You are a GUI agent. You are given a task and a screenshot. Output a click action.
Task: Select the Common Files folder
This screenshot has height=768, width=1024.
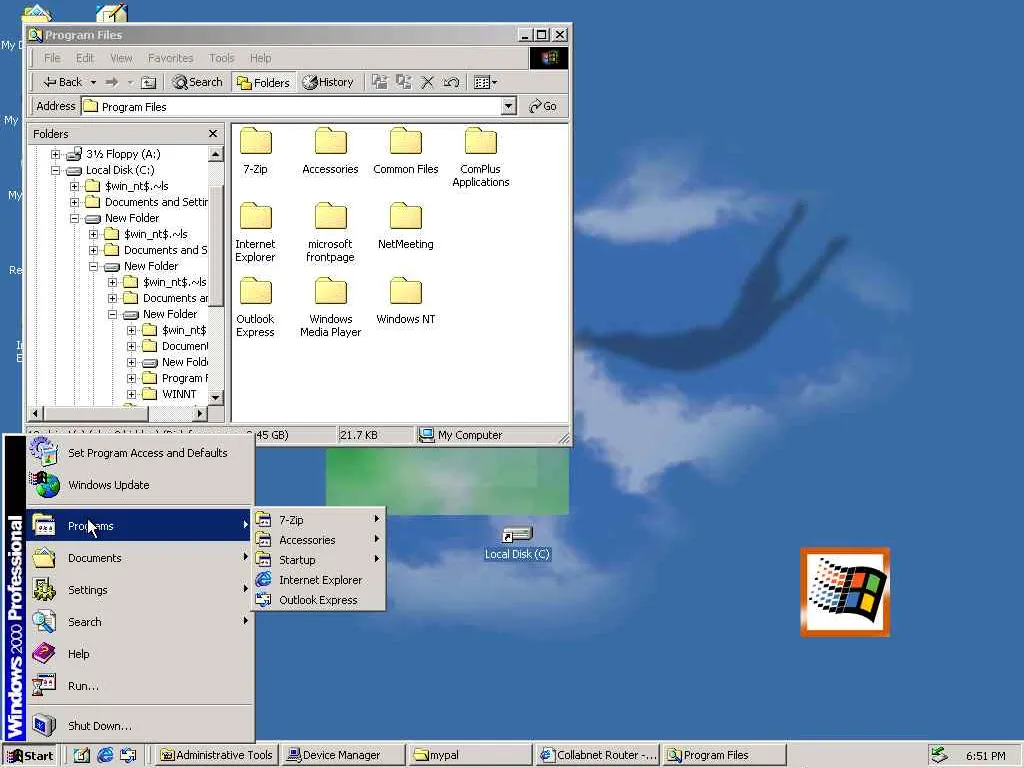pos(406,151)
